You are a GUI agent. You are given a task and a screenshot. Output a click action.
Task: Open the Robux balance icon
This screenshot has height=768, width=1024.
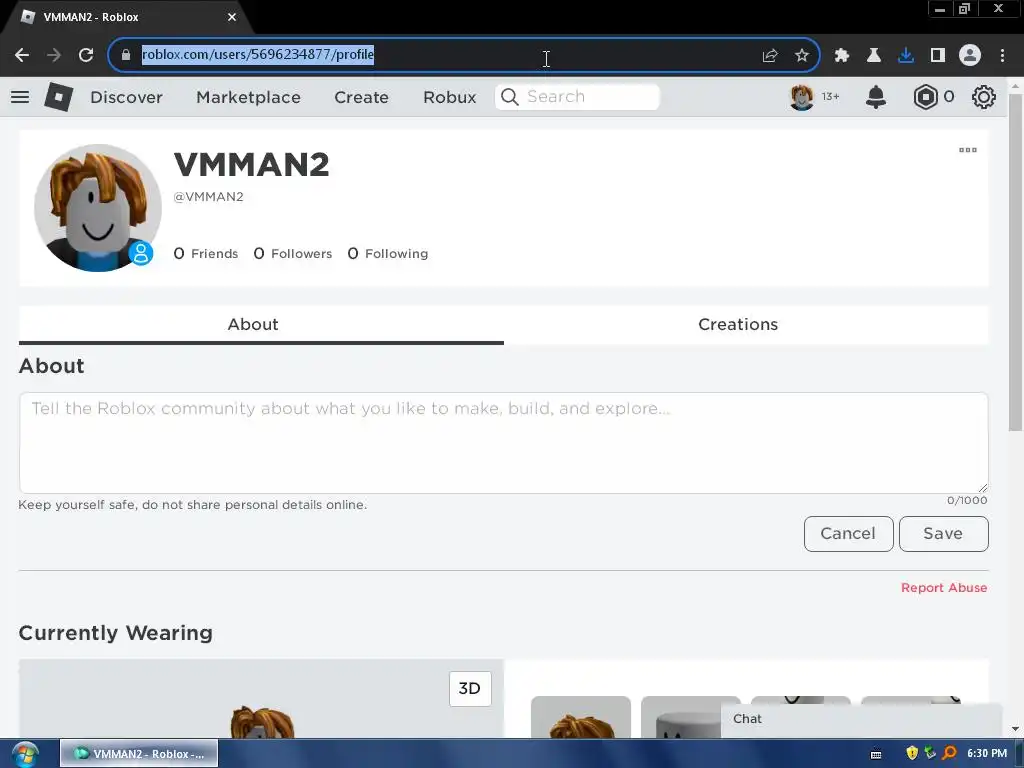click(x=925, y=97)
